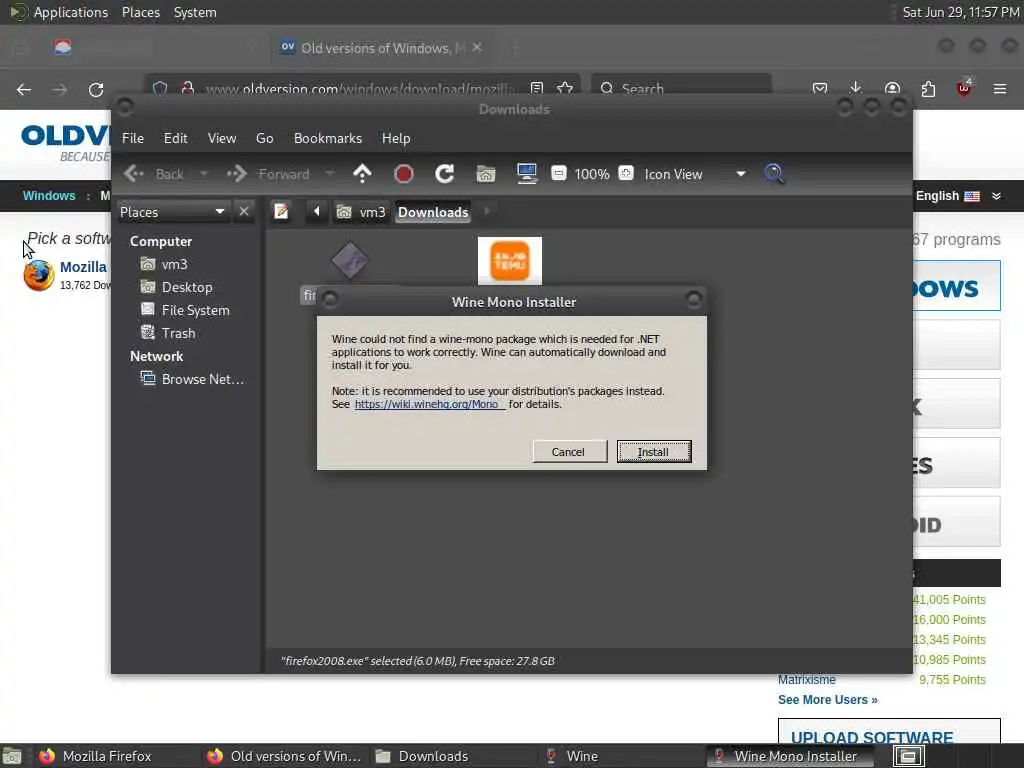Go to Home folder via toolbar icon
This screenshot has width=1024, height=768.
[486, 174]
